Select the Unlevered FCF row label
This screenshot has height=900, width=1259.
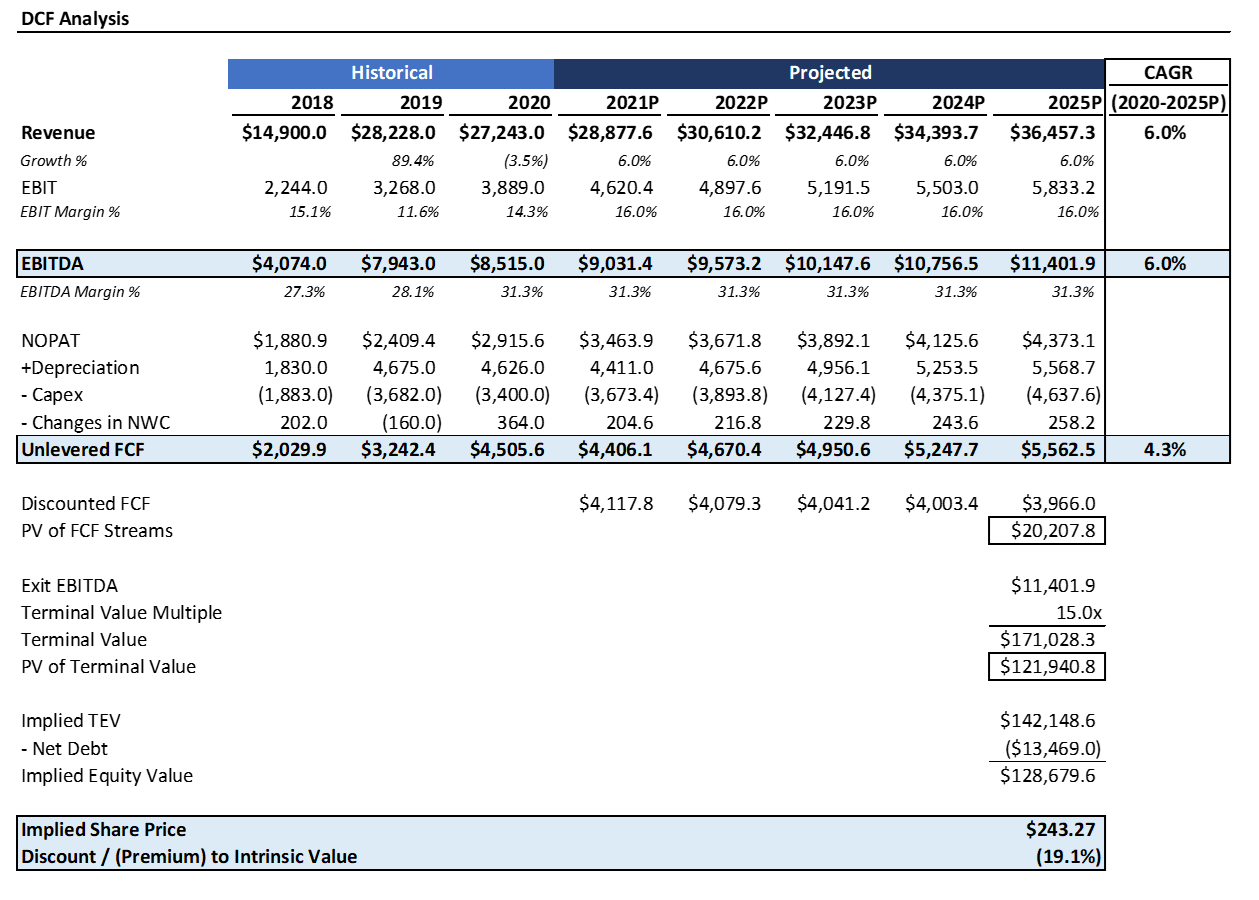(67, 448)
